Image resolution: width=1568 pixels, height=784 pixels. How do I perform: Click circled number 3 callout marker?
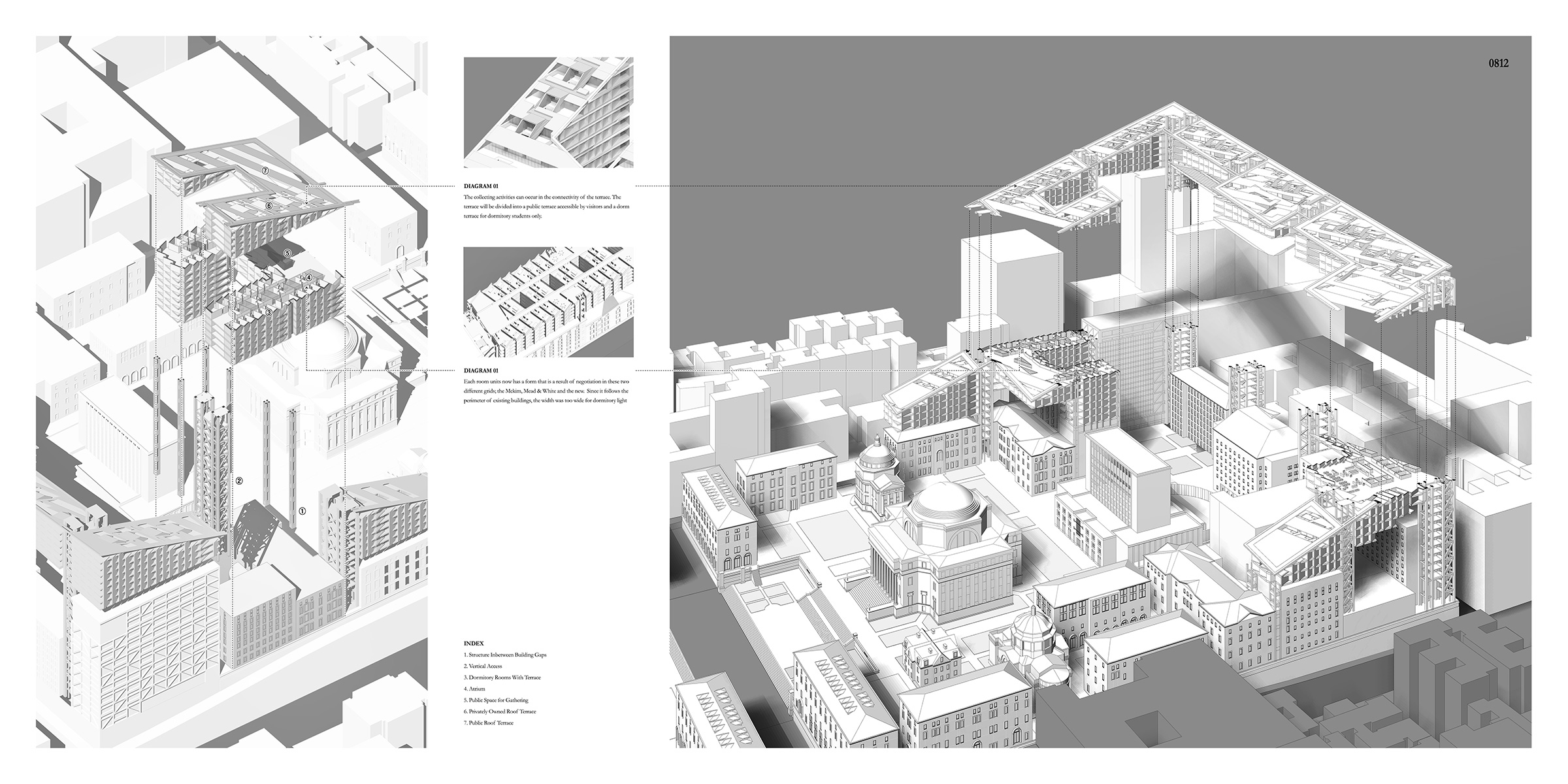pos(269,312)
